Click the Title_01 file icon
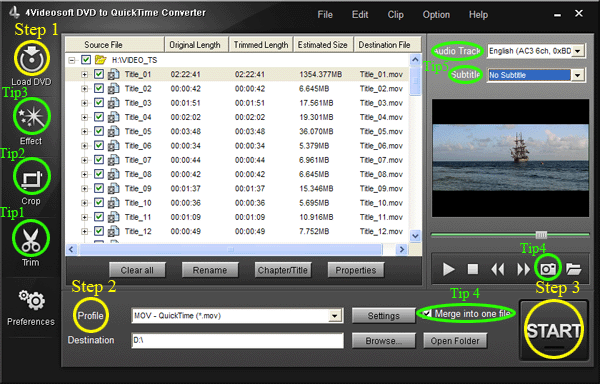Viewport: 600px width, 384px height. [114, 74]
